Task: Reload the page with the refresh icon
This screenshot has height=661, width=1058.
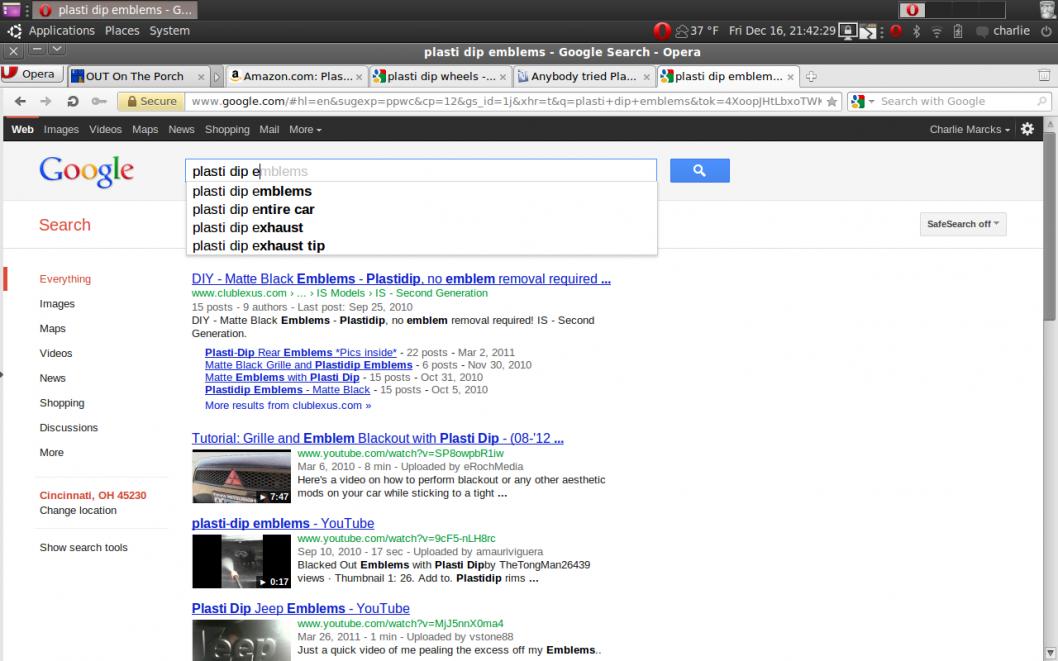Action: coord(73,101)
